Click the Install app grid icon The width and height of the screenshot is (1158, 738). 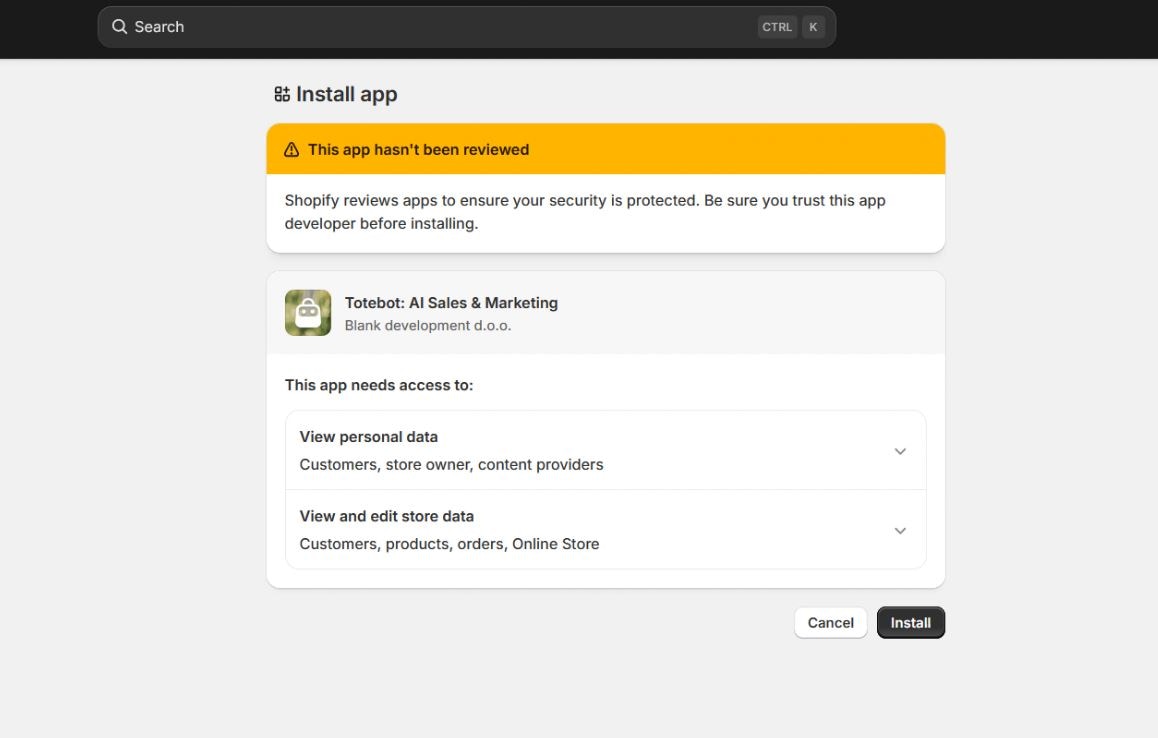pyautogui.click(x=282, y=94)
